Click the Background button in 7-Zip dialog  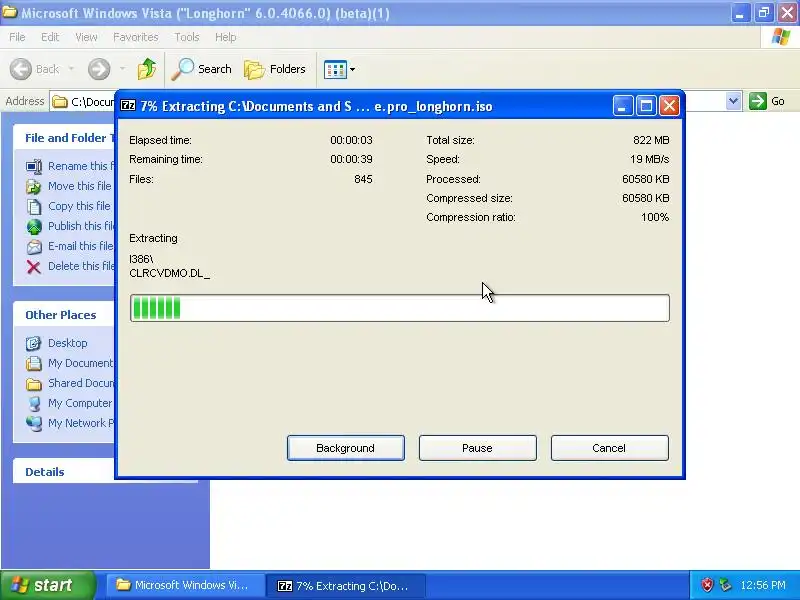346,448
